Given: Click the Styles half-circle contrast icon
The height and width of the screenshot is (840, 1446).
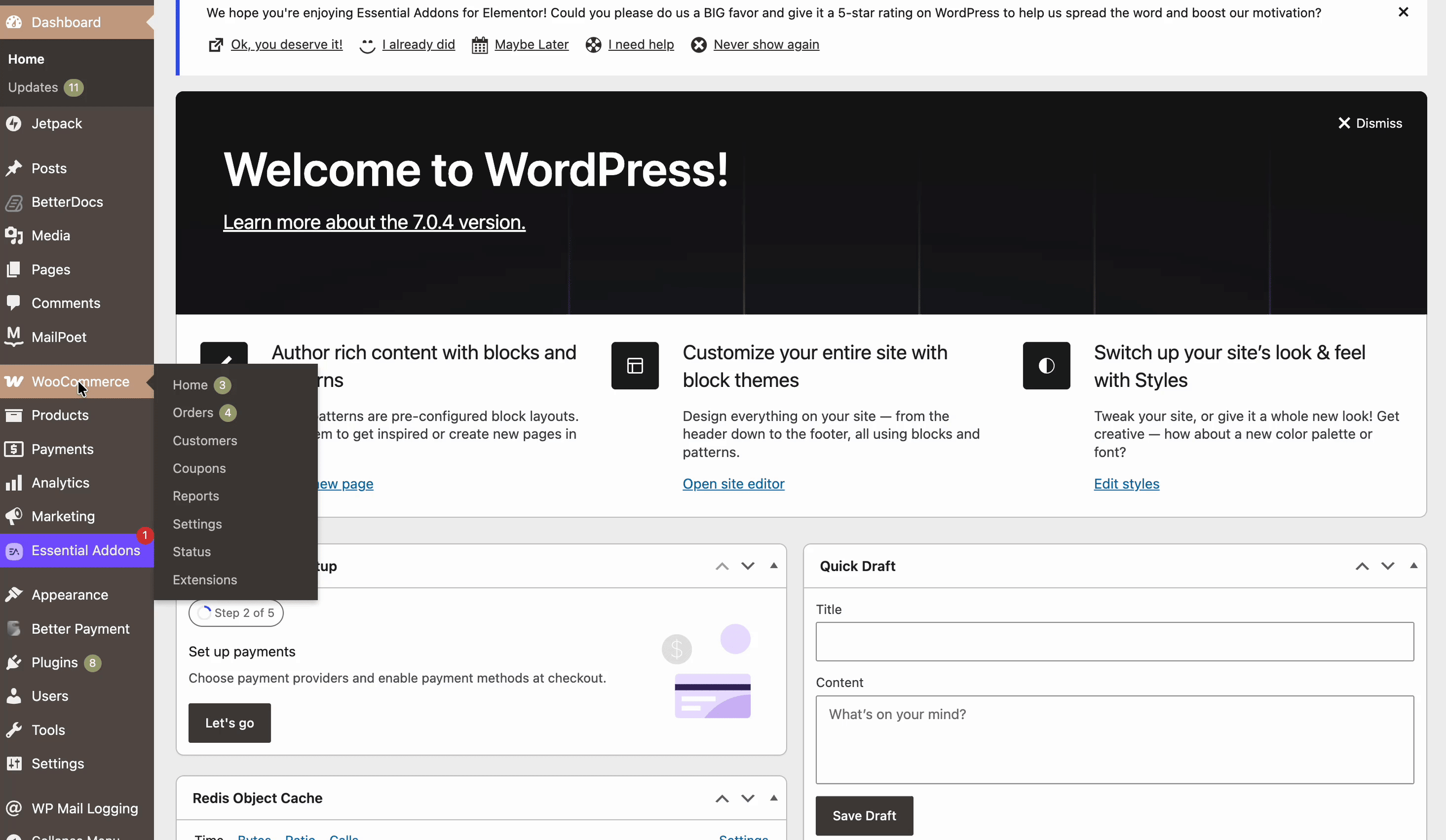Looking at the screenshot, I should coord(1046,365).
